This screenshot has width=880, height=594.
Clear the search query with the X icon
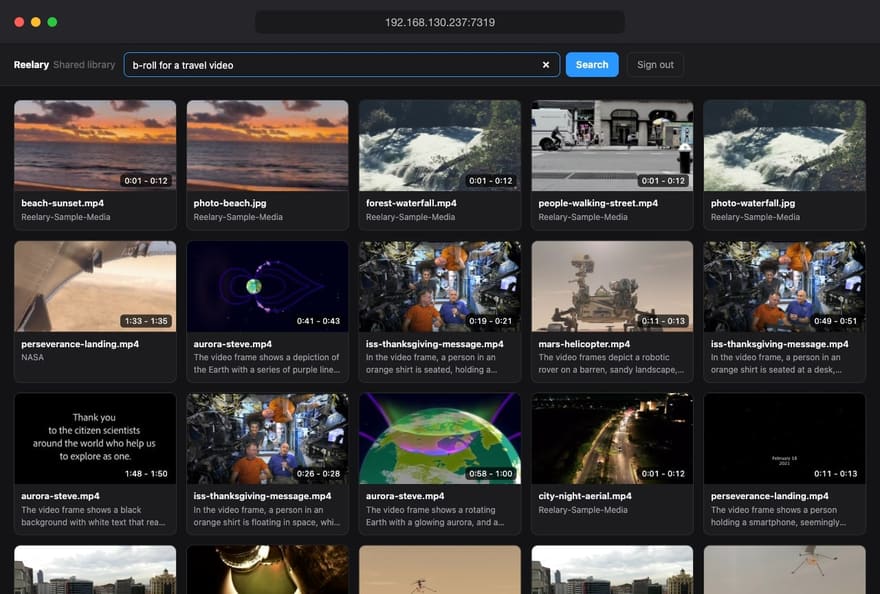546,65
